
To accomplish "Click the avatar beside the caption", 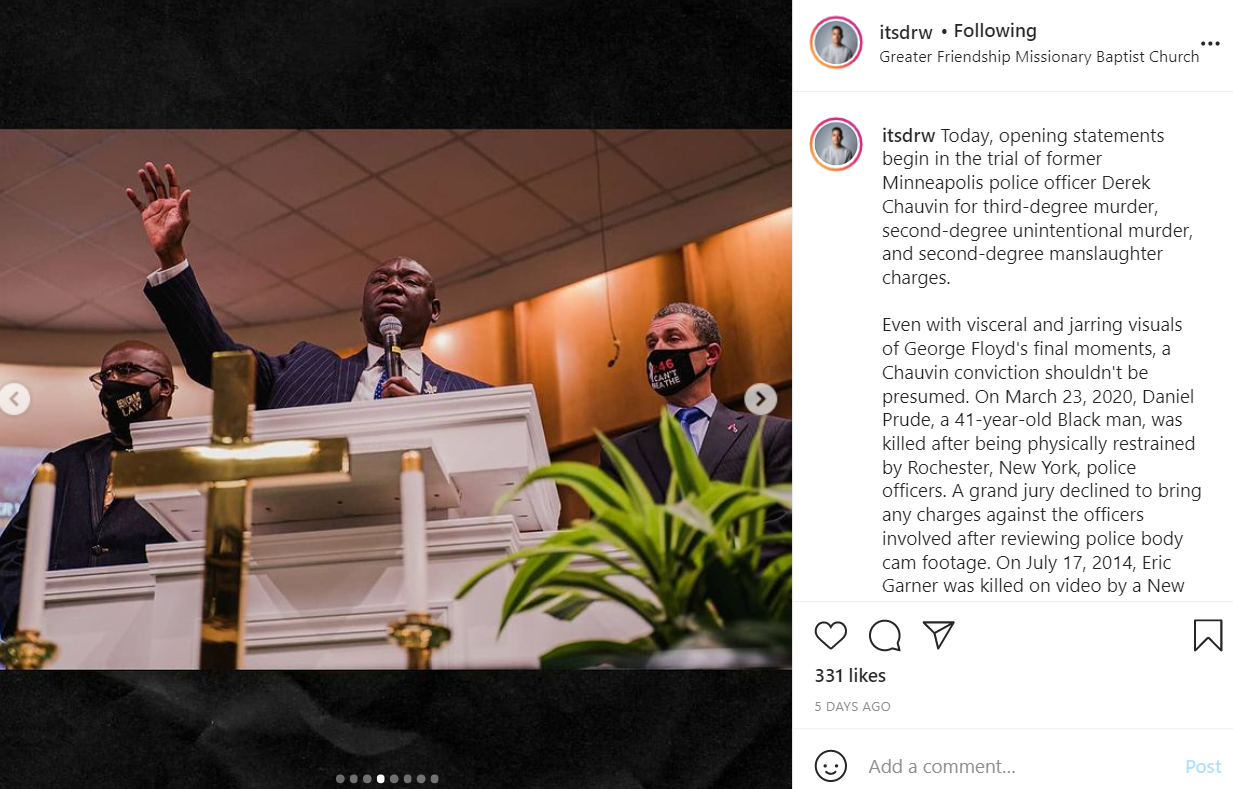I will [836, 145].
